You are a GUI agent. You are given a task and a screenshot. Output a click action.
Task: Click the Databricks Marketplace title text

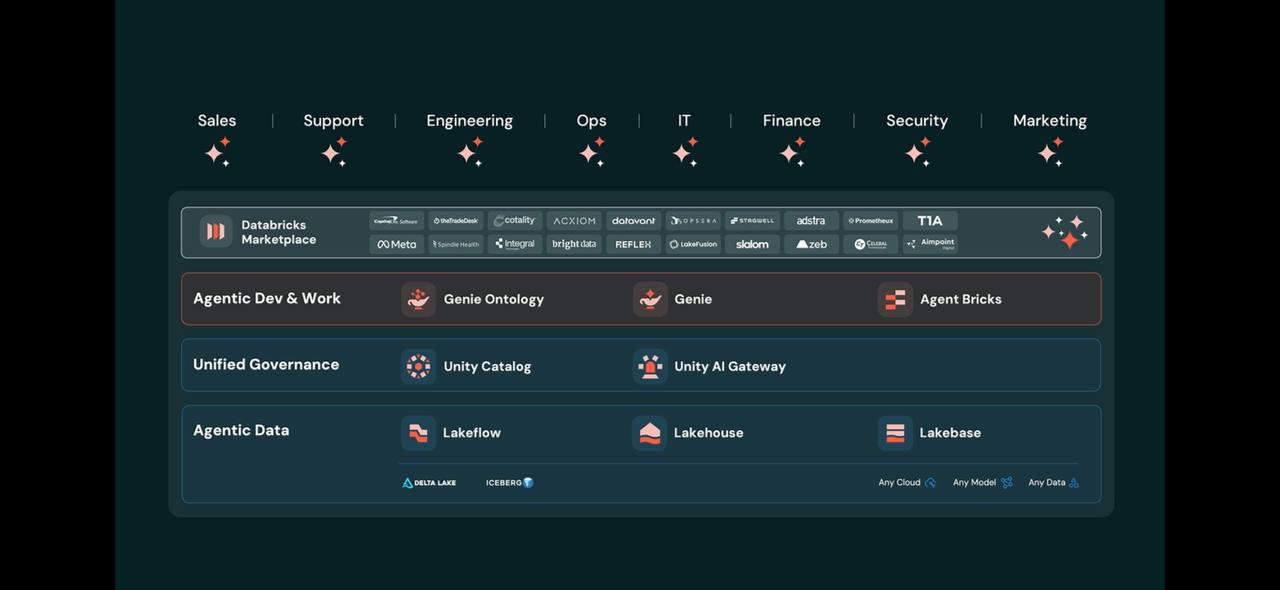[278, 232]
